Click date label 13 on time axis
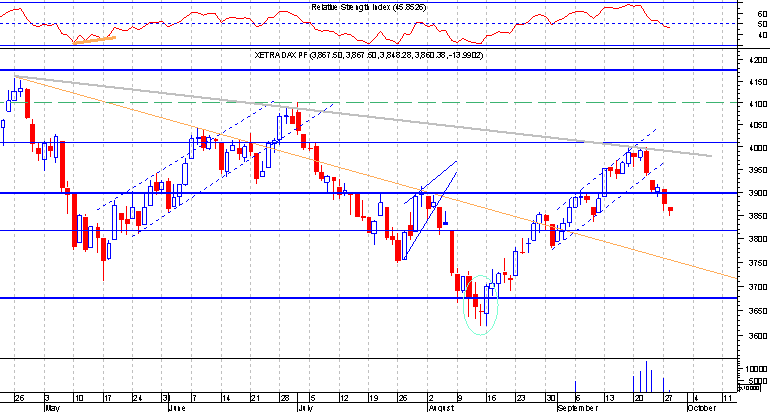 click(609, 398)
